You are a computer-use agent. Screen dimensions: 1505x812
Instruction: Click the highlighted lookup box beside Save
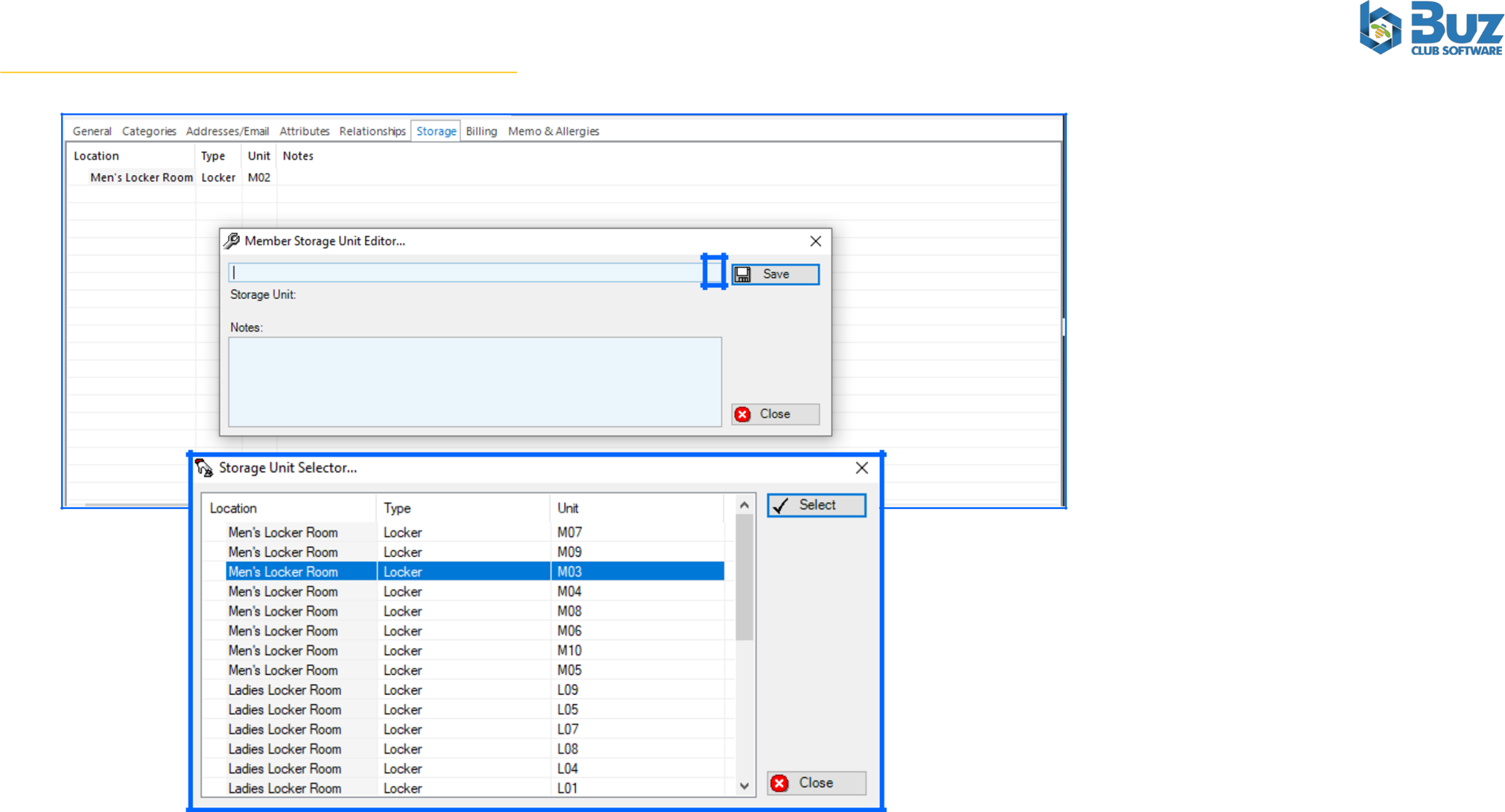(x=714, y=272)
